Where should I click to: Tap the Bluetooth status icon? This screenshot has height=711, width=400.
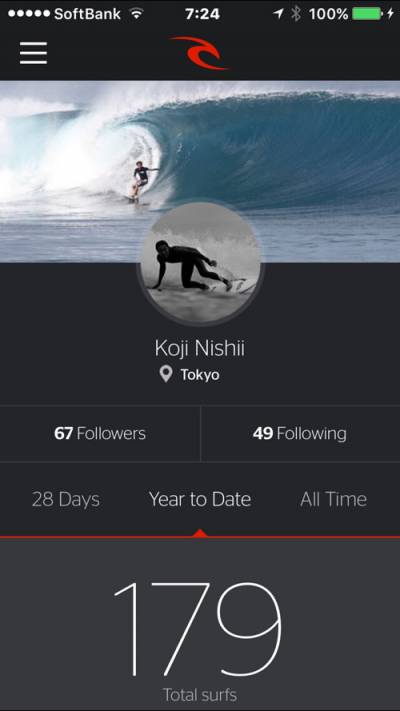296,14
